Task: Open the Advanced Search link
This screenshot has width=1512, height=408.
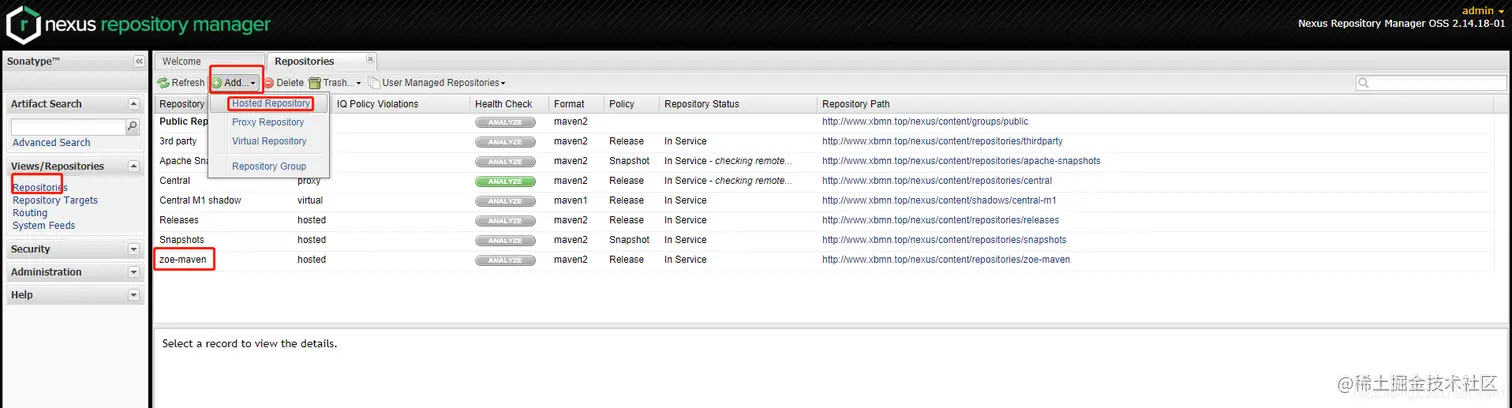Action: (51, 143)
